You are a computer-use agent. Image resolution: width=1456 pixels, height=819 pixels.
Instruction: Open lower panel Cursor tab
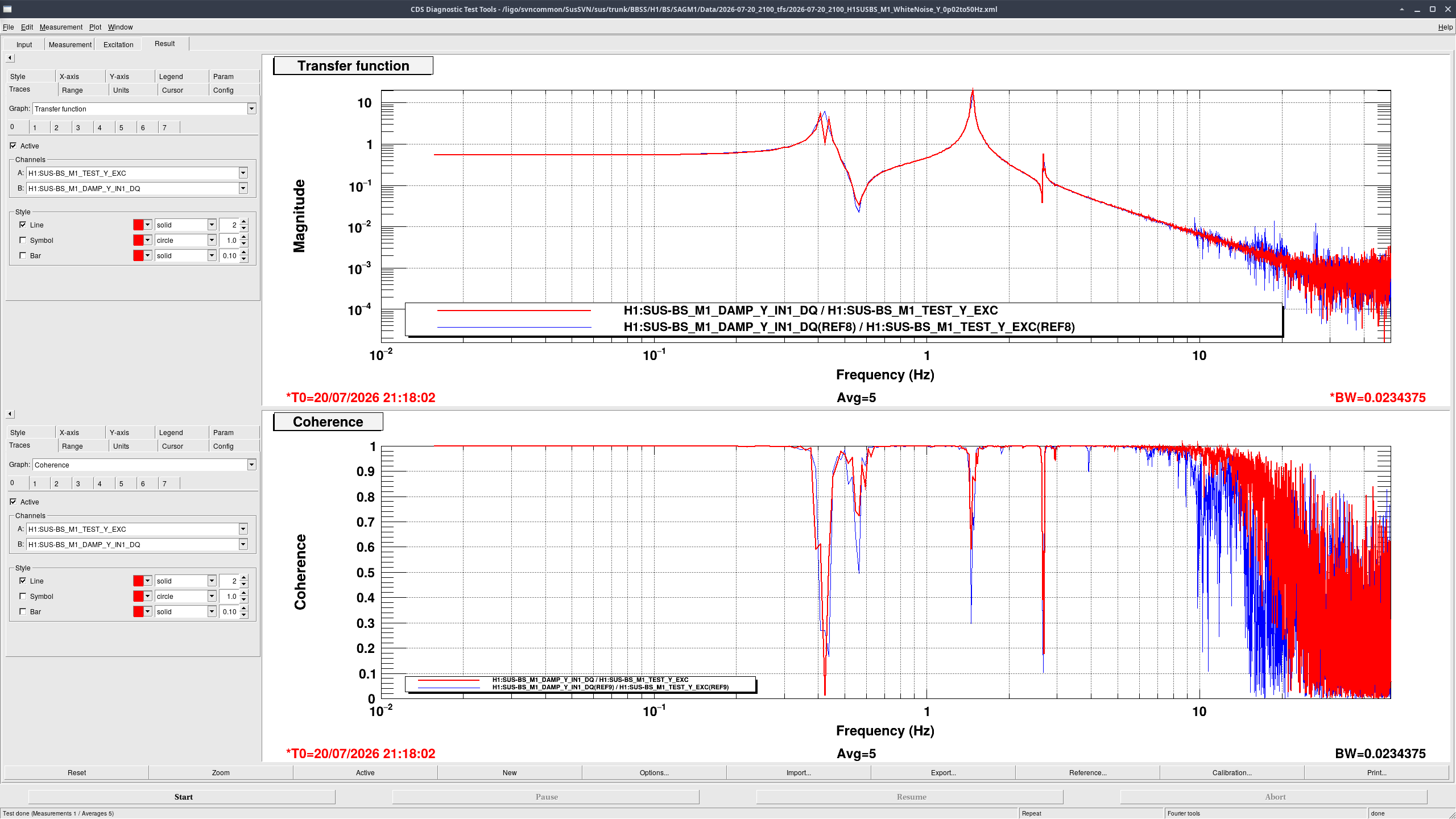coord(172,446)
